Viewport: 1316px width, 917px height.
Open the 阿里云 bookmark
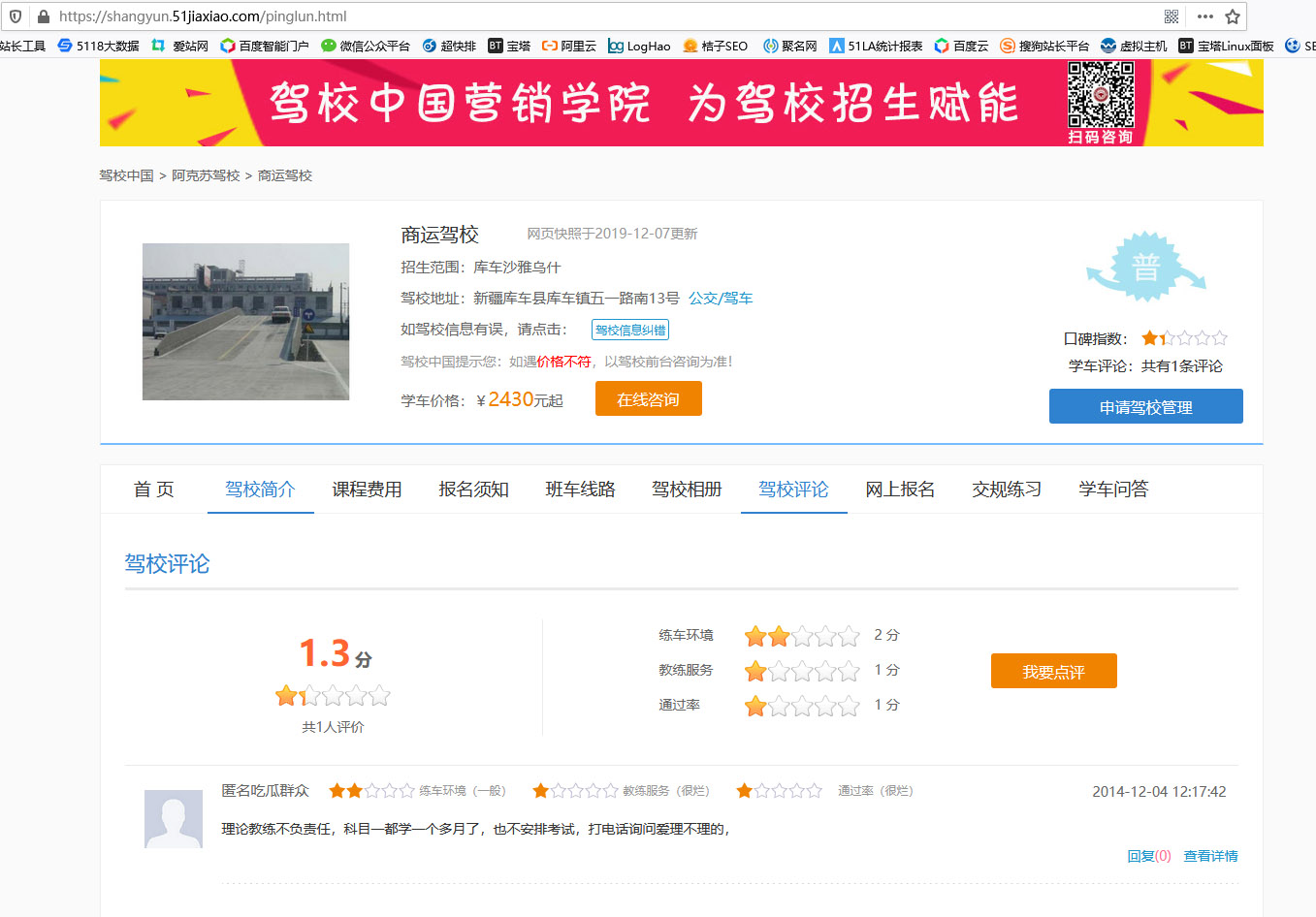click(569, 46)
